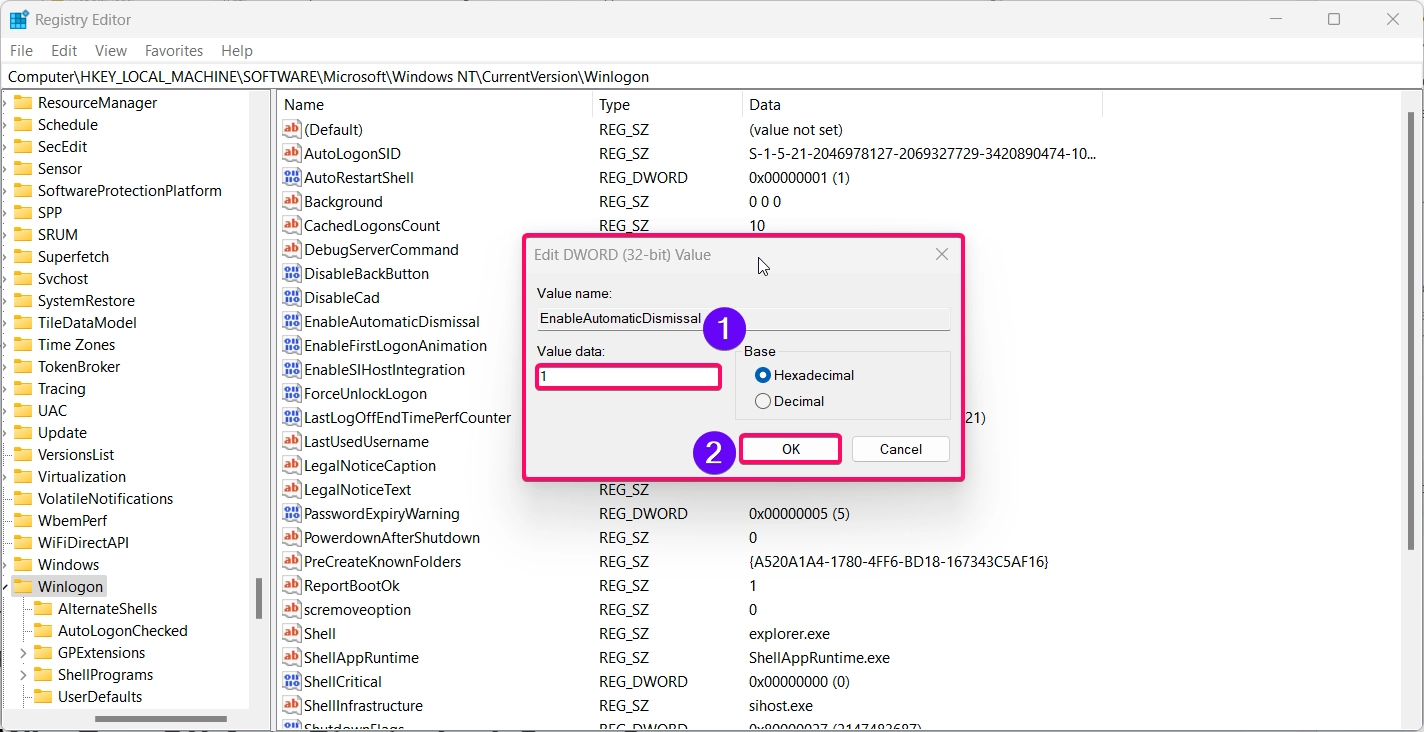This screenshot has width=1424, height=732.
Task: Open the Favorites menu
Action: click(x=174, y=50)
